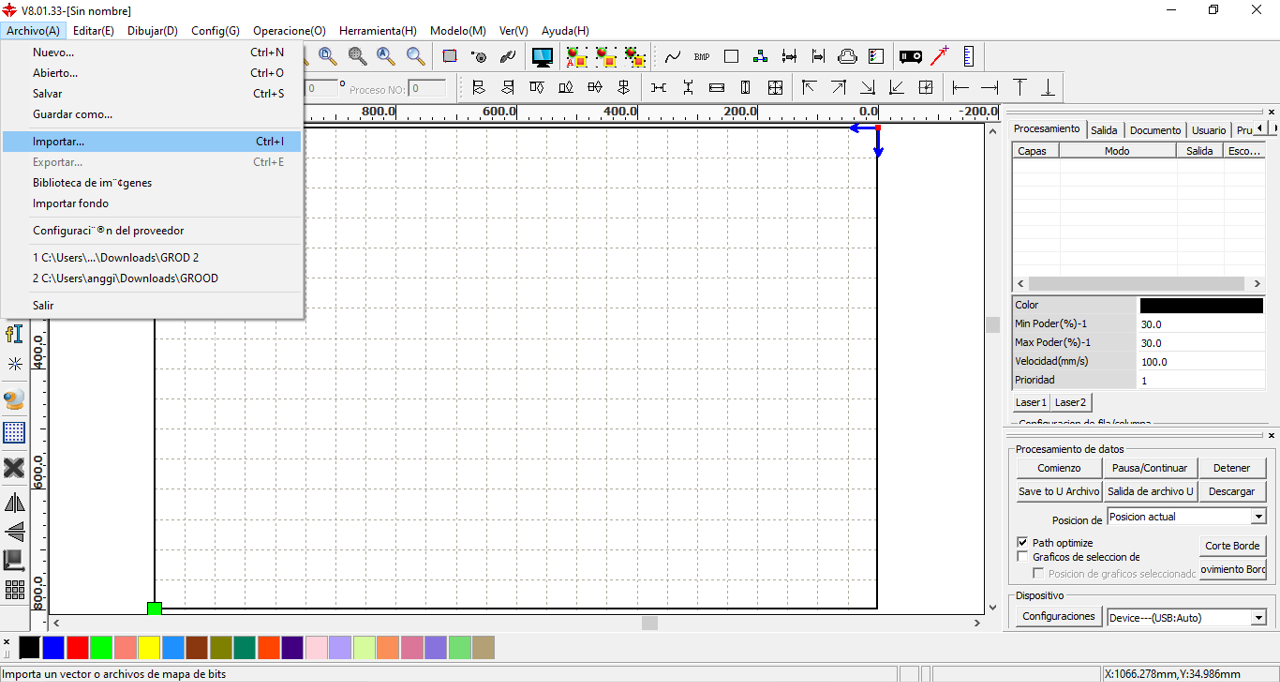The width and height of the screenshot is (1280, 682).
Task: Click the Corte Borde button
Action: click(x=1233, y=545)
